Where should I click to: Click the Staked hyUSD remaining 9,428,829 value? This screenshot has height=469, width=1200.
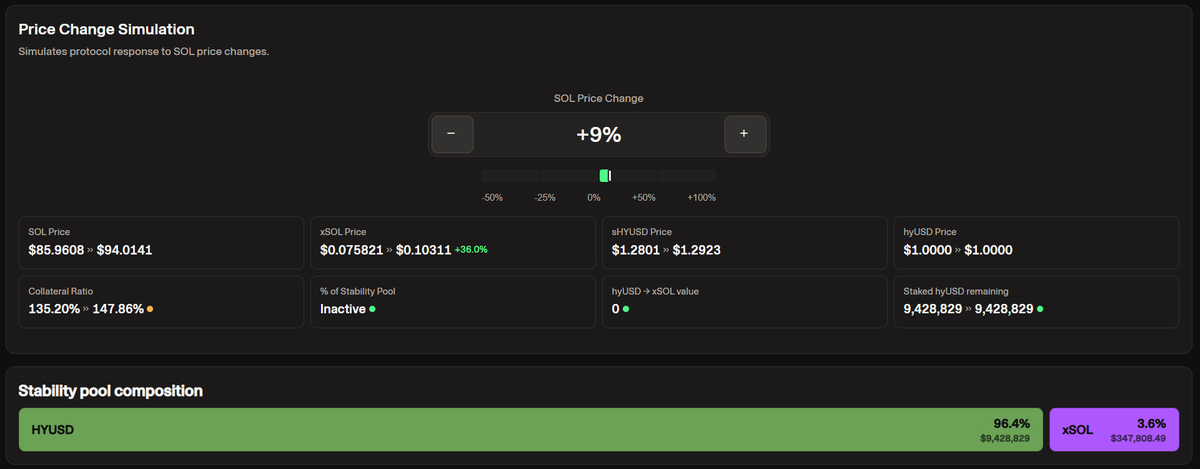click(1004, 309)
